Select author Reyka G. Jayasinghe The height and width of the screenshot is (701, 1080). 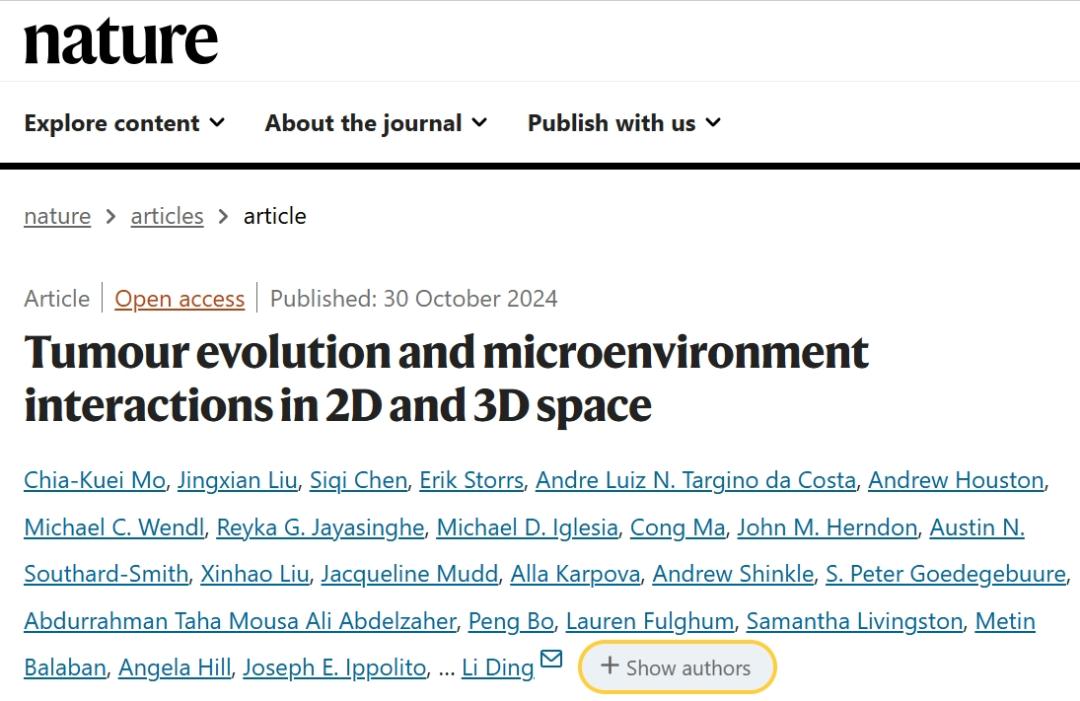(x=320, y=527)
